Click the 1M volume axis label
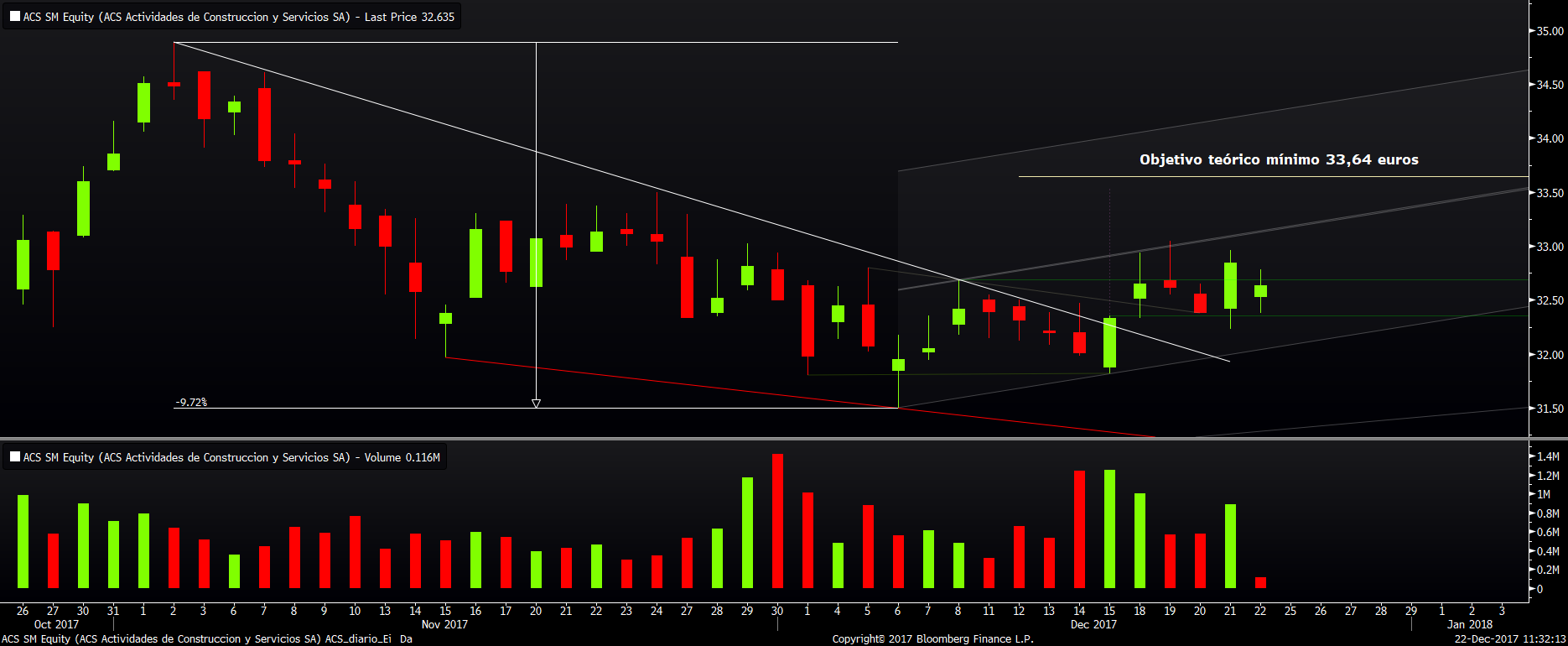This screenshot has width=1568, height=646. [x=1544, y=494]
